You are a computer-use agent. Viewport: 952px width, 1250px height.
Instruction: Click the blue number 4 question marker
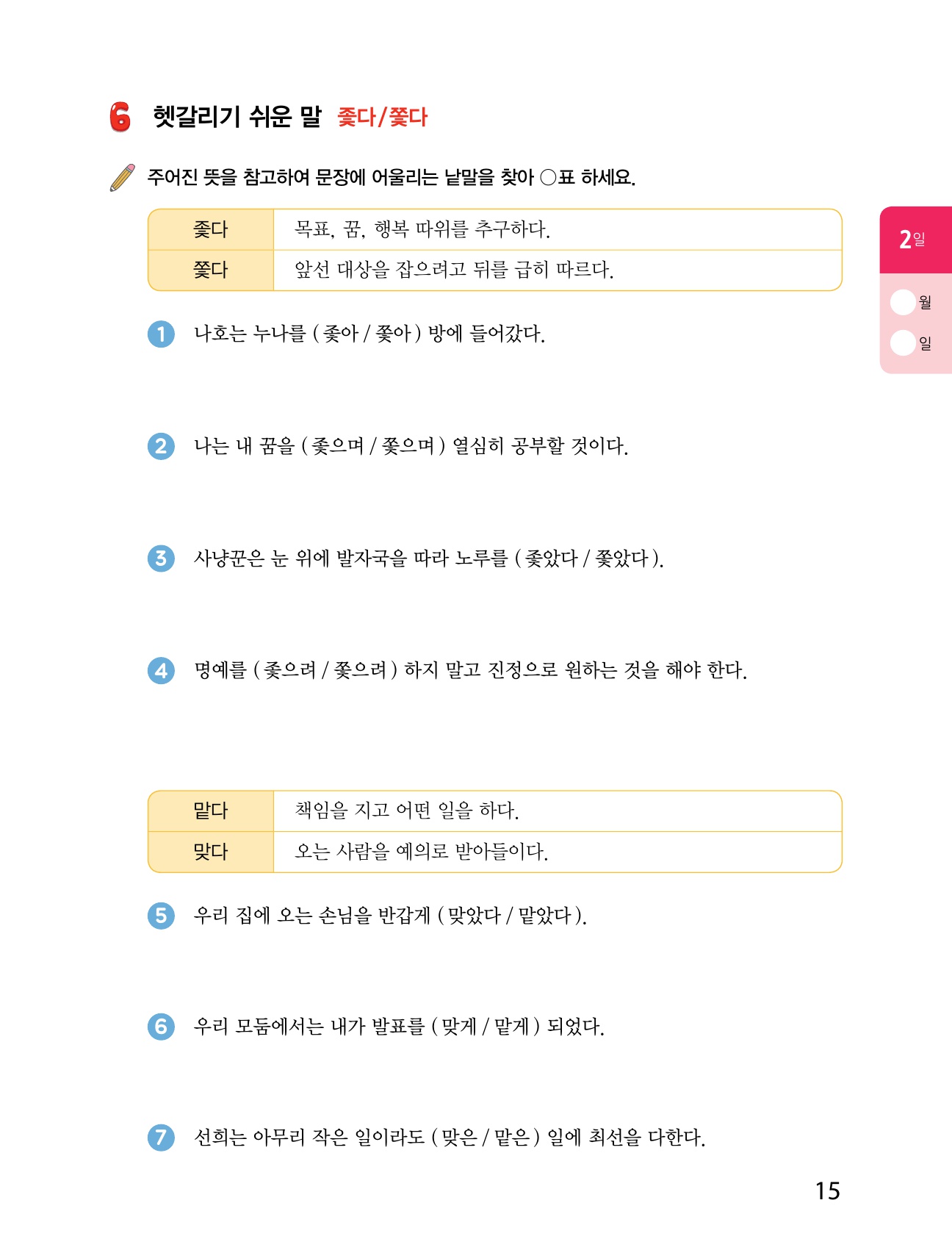tap(161, 670)
